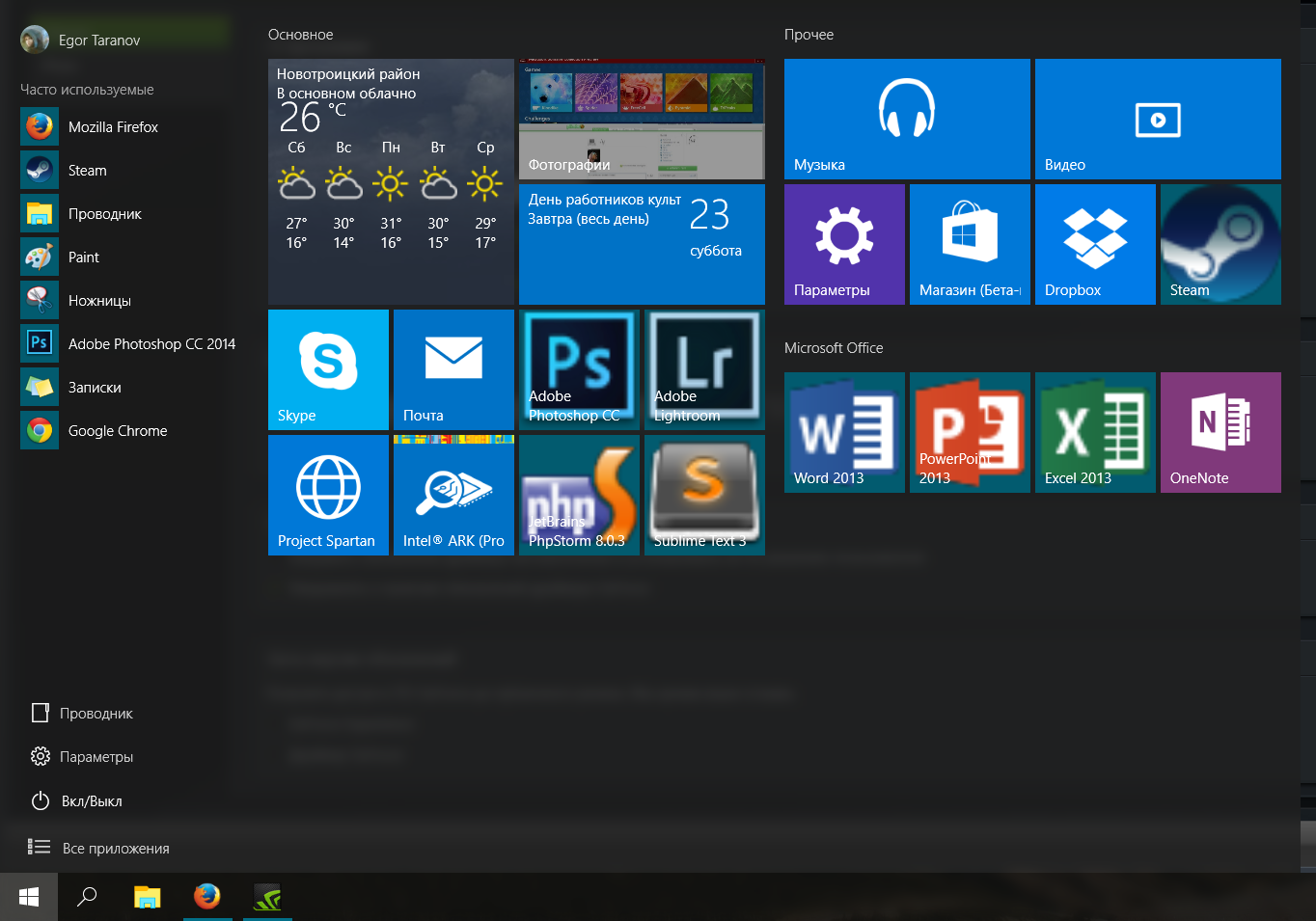
Task: Open the Параметры settings tile
Action: click(x=844, y=244)
